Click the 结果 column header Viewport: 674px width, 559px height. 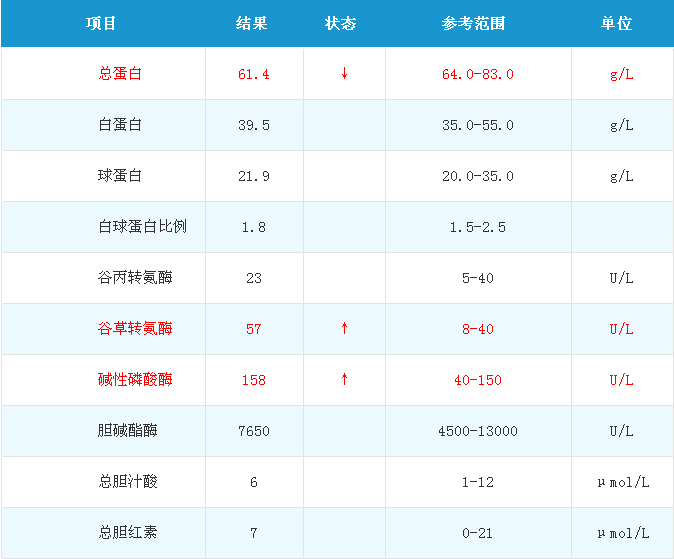click(252, 23)
